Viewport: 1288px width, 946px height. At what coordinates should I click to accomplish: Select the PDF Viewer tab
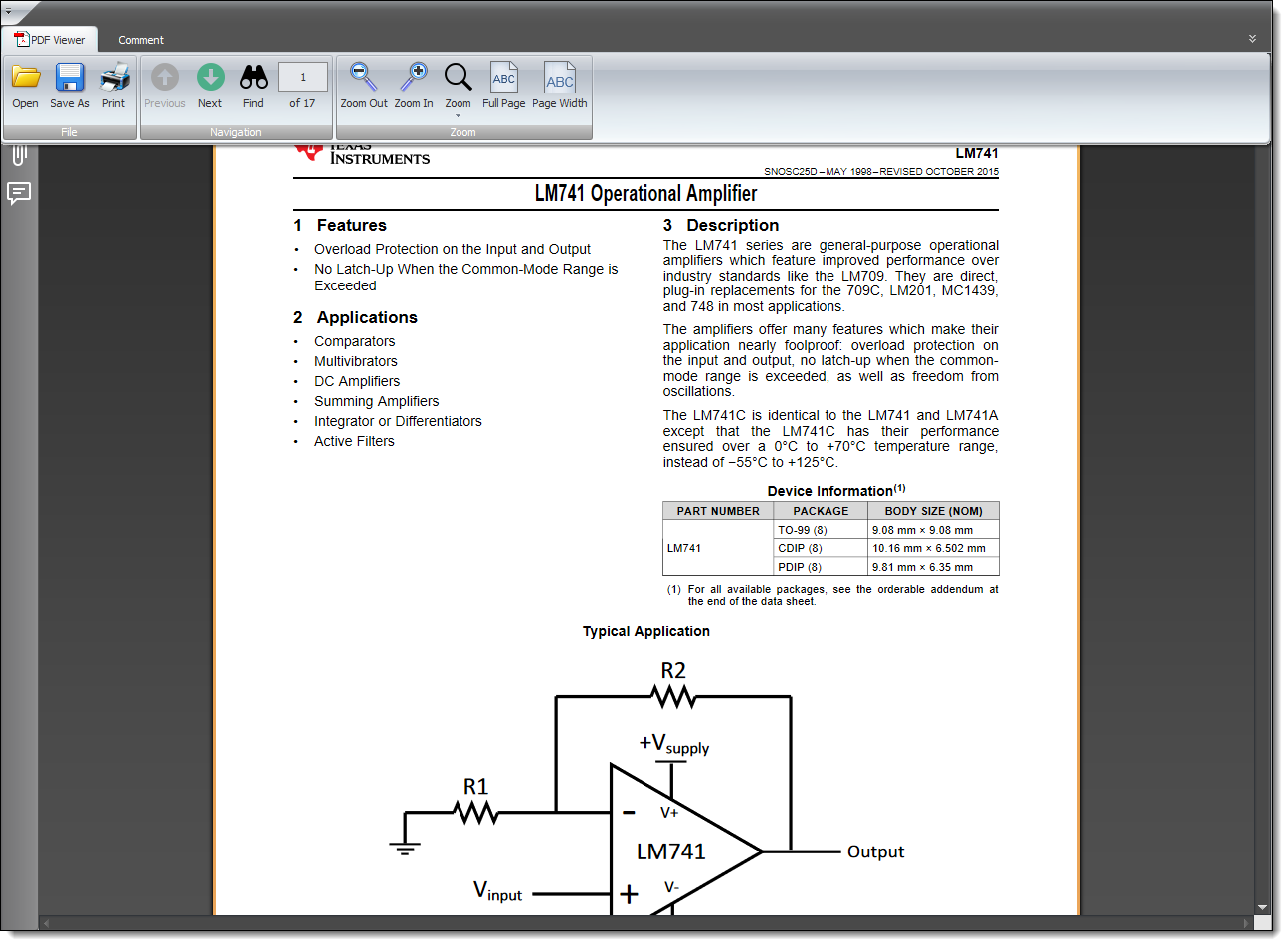(x=50, y=40)
